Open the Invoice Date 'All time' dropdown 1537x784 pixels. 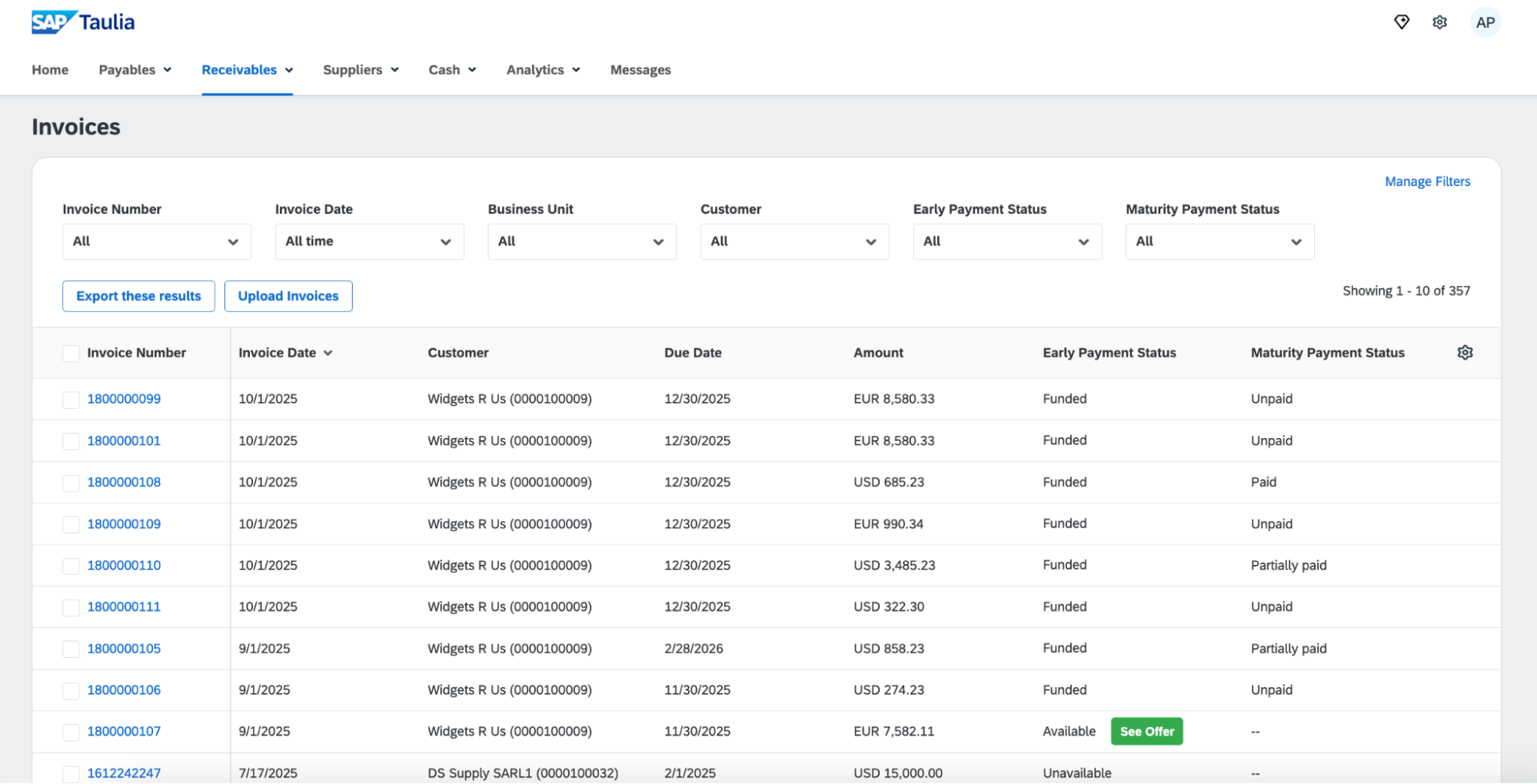[x=369, y=241]
